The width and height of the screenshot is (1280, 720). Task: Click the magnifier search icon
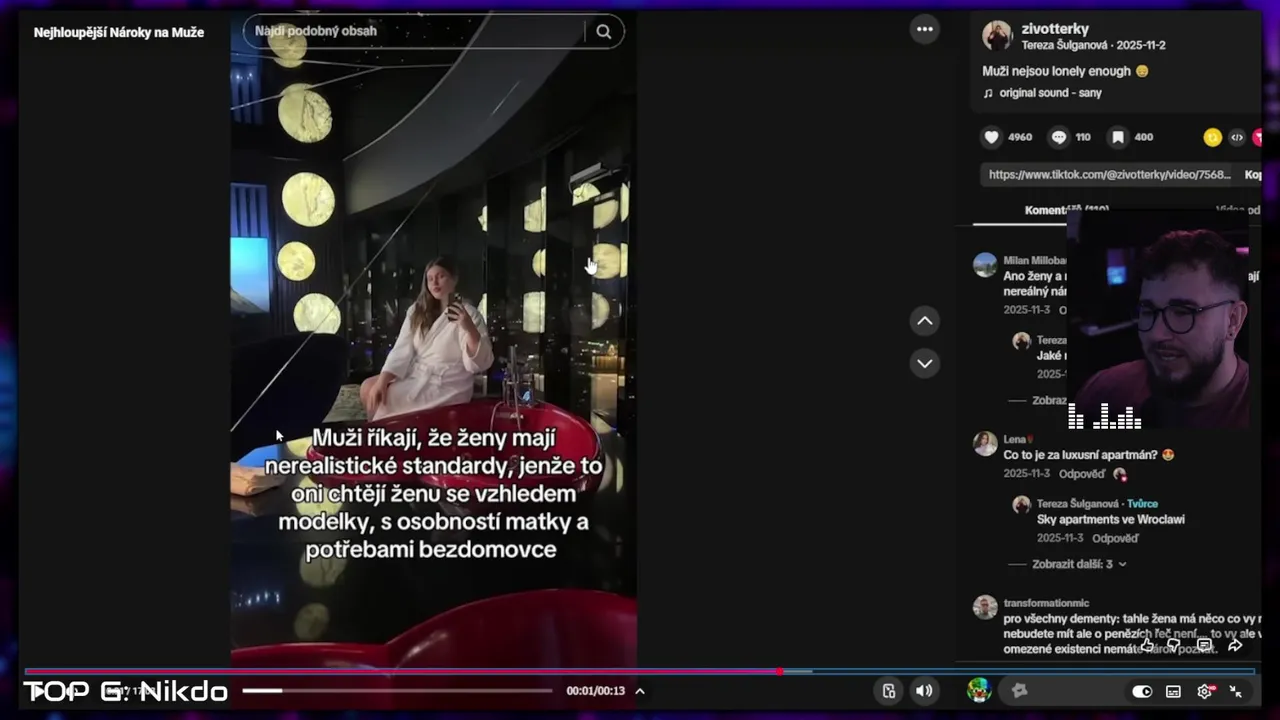[603, 31]
